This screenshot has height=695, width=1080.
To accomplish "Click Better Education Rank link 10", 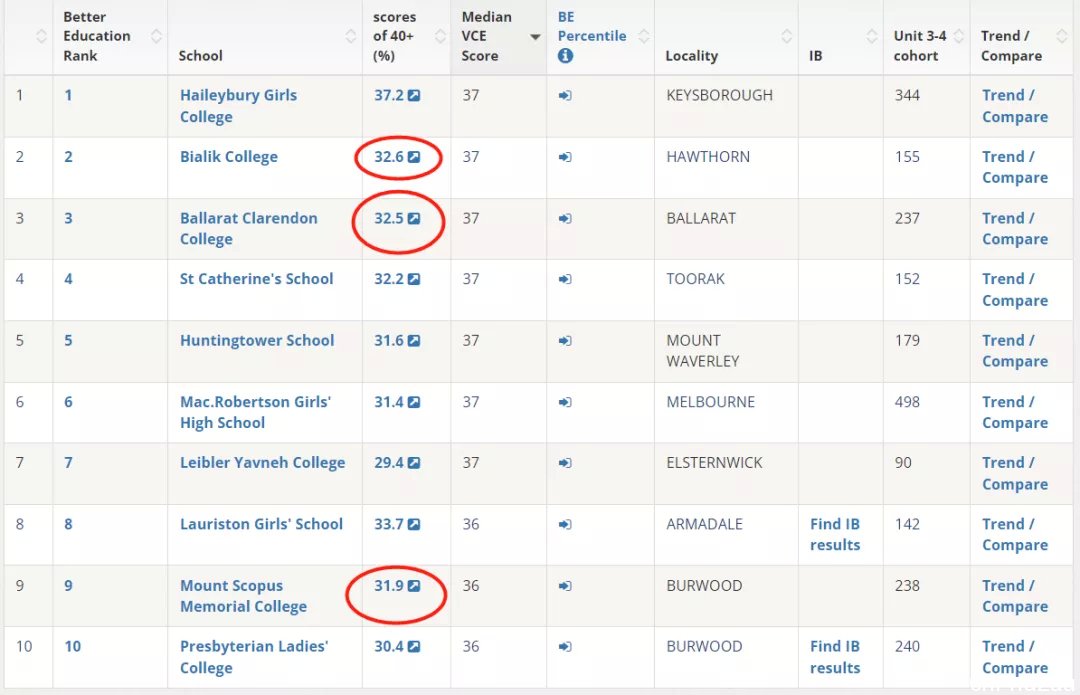I will [x=72, y=646].
